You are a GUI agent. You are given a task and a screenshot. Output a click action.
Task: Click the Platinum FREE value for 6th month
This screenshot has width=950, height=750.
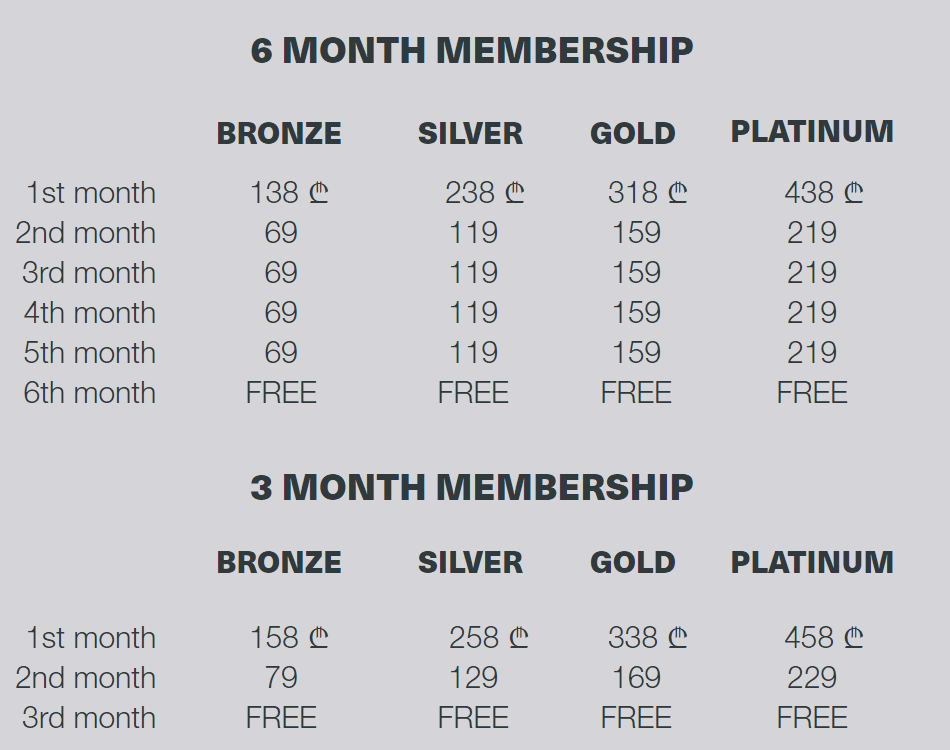(x=812, y=393)
